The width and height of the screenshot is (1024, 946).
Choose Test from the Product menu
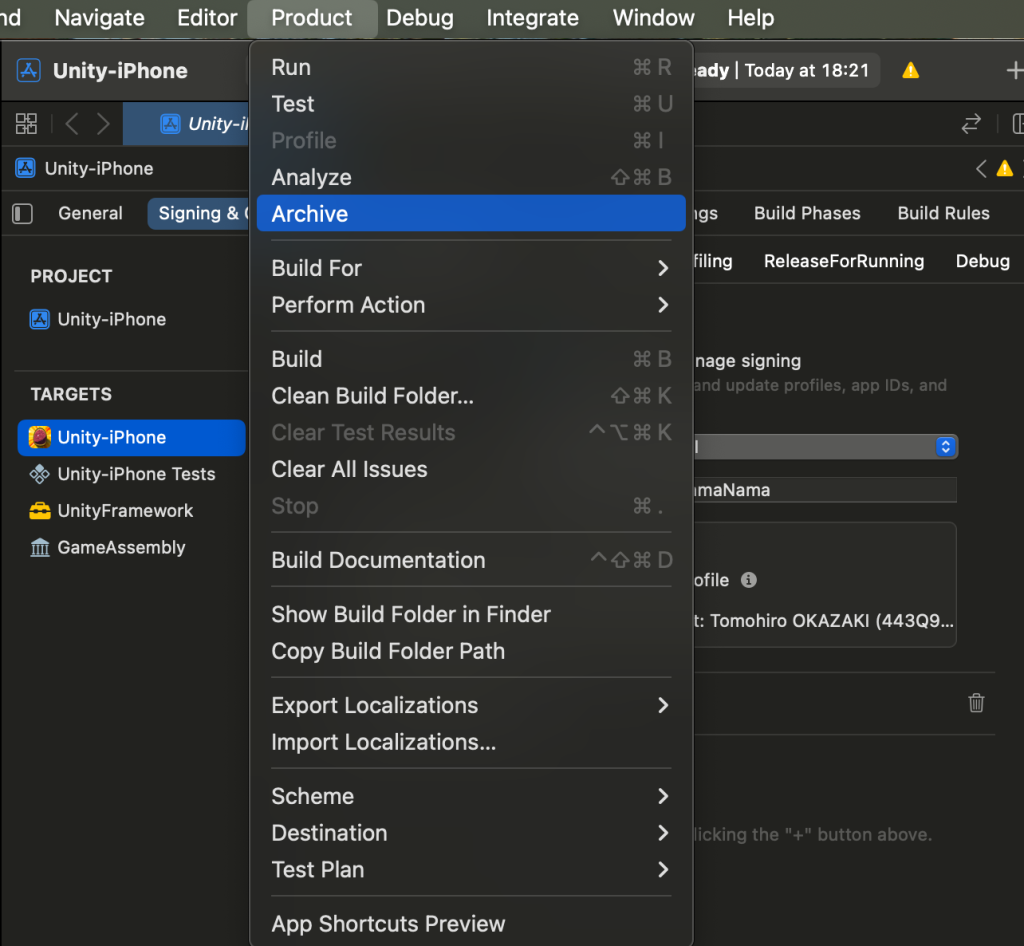click(471, 104)
